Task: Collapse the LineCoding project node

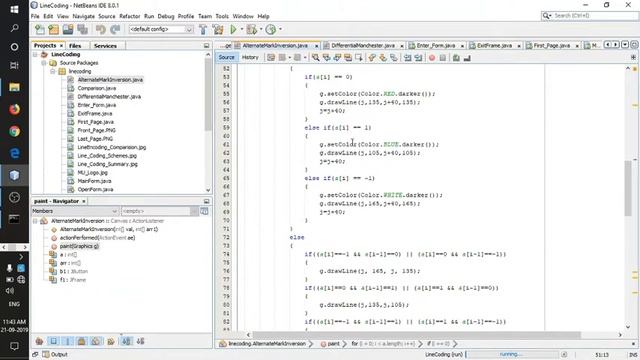Action: 36,54
